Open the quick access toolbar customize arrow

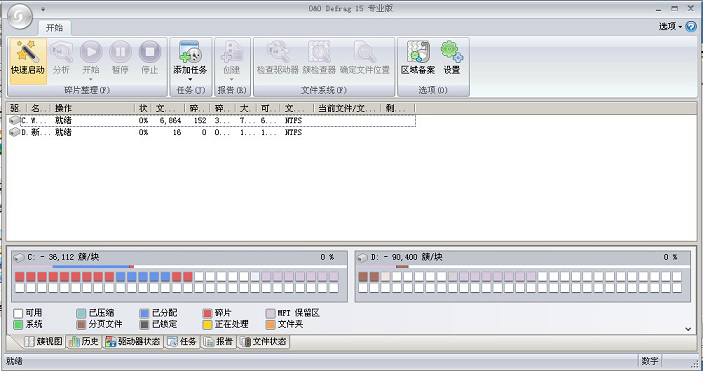43,9
